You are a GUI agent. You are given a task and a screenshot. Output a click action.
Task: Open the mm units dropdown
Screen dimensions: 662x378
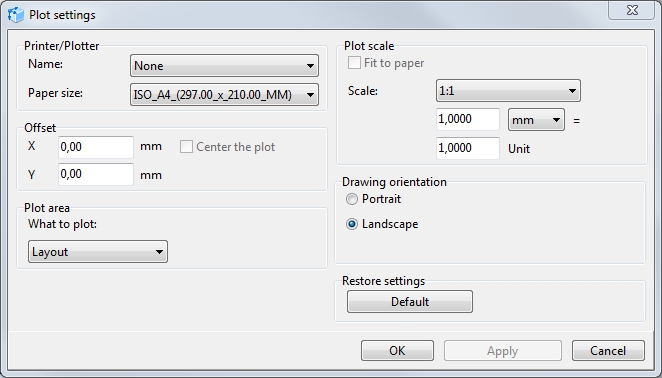(536, 120)
